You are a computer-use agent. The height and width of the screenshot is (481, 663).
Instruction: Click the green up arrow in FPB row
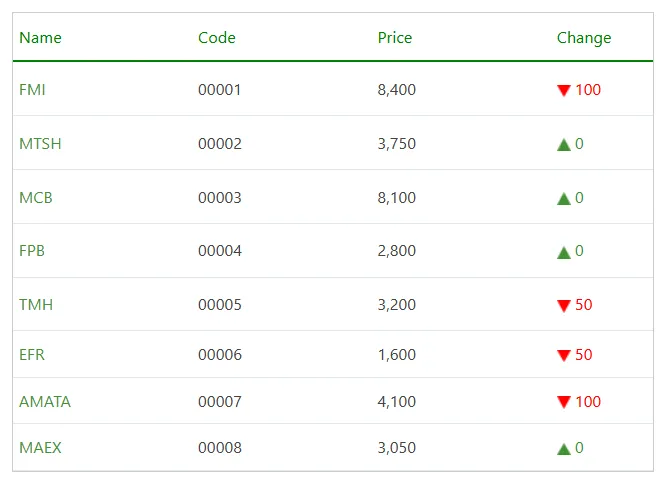click(564, 252)
